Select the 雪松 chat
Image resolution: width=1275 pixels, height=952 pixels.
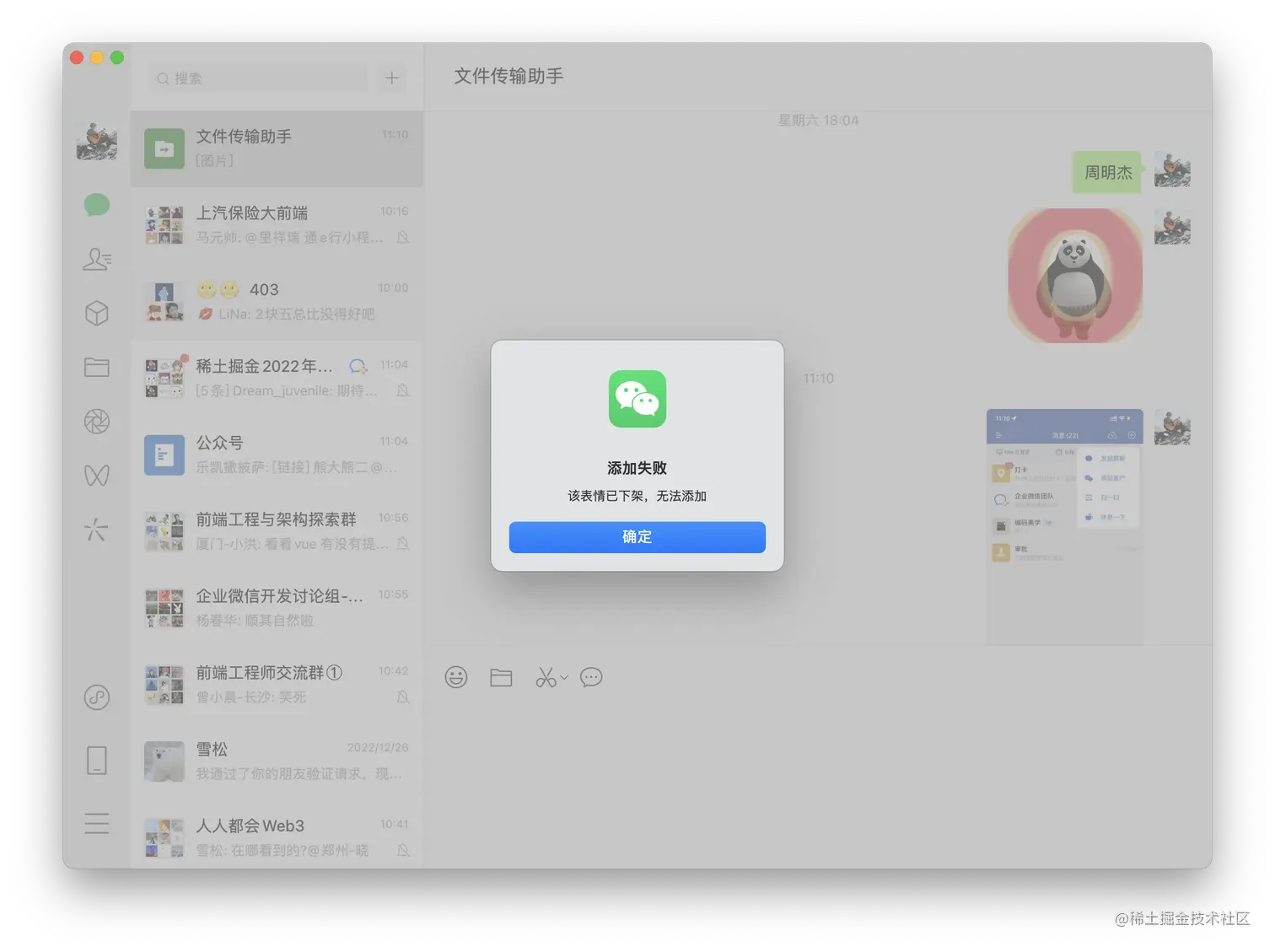point(277,762)
